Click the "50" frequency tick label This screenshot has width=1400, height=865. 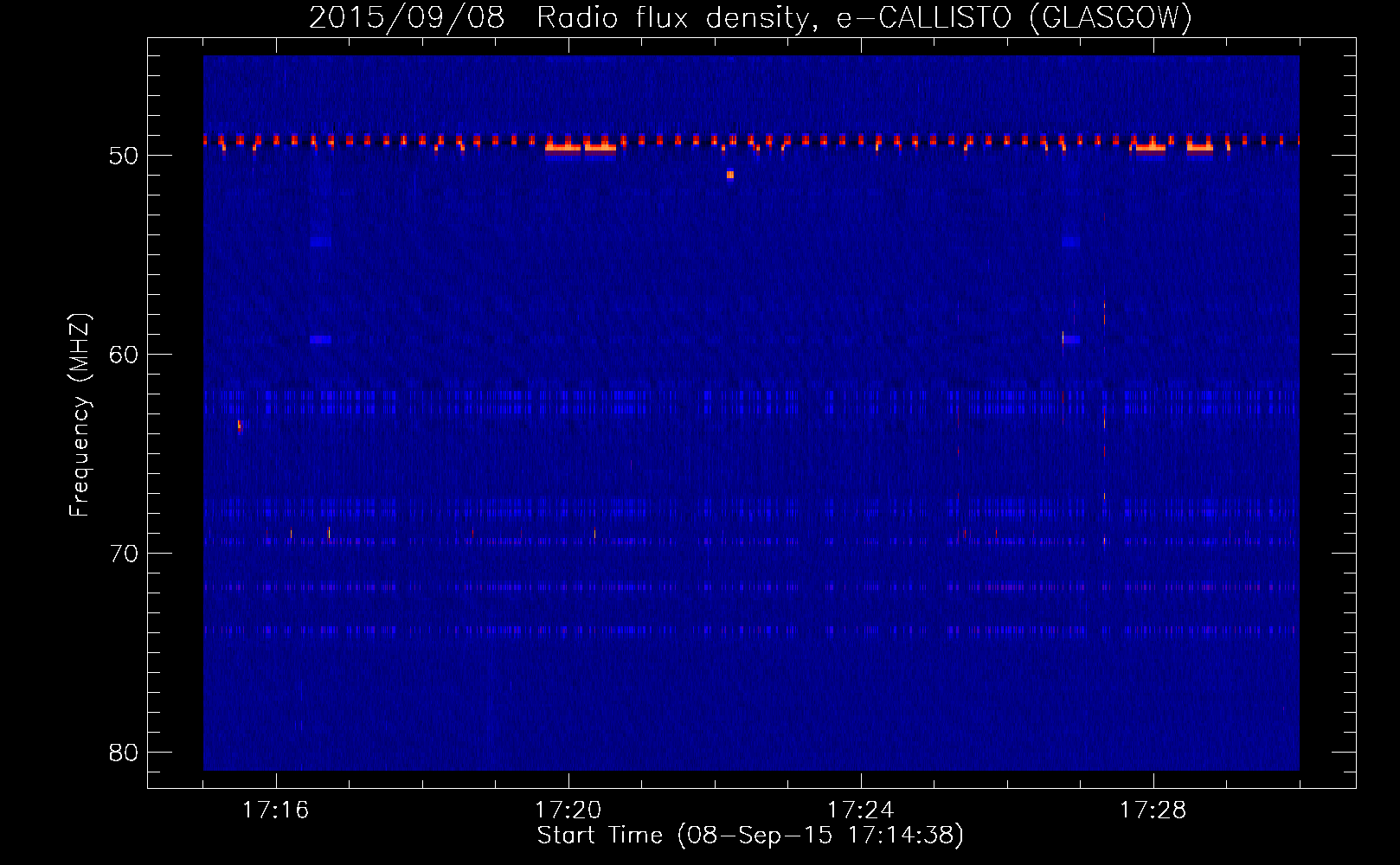[x=124, y=156]
